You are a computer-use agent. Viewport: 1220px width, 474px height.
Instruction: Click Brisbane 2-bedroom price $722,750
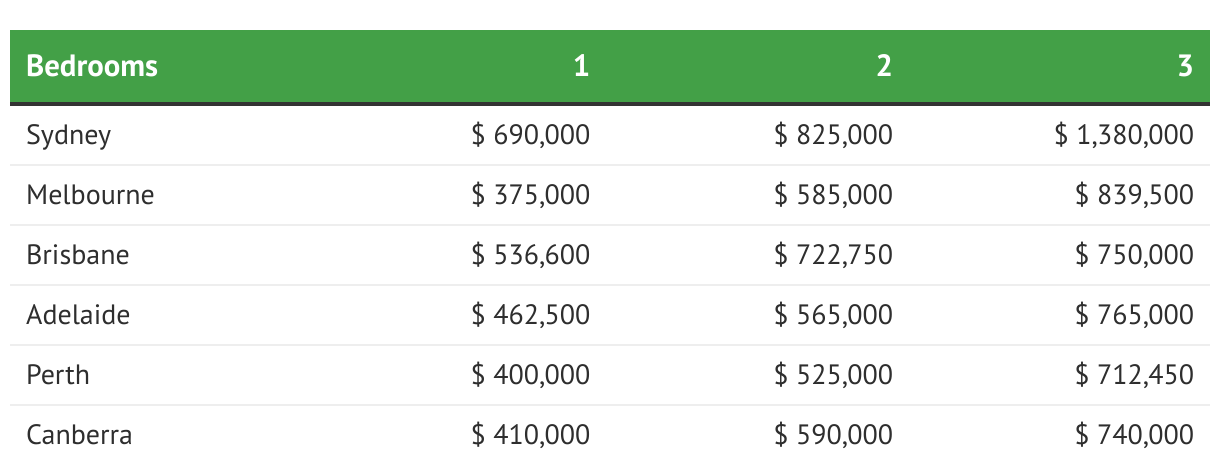point(833,255)
